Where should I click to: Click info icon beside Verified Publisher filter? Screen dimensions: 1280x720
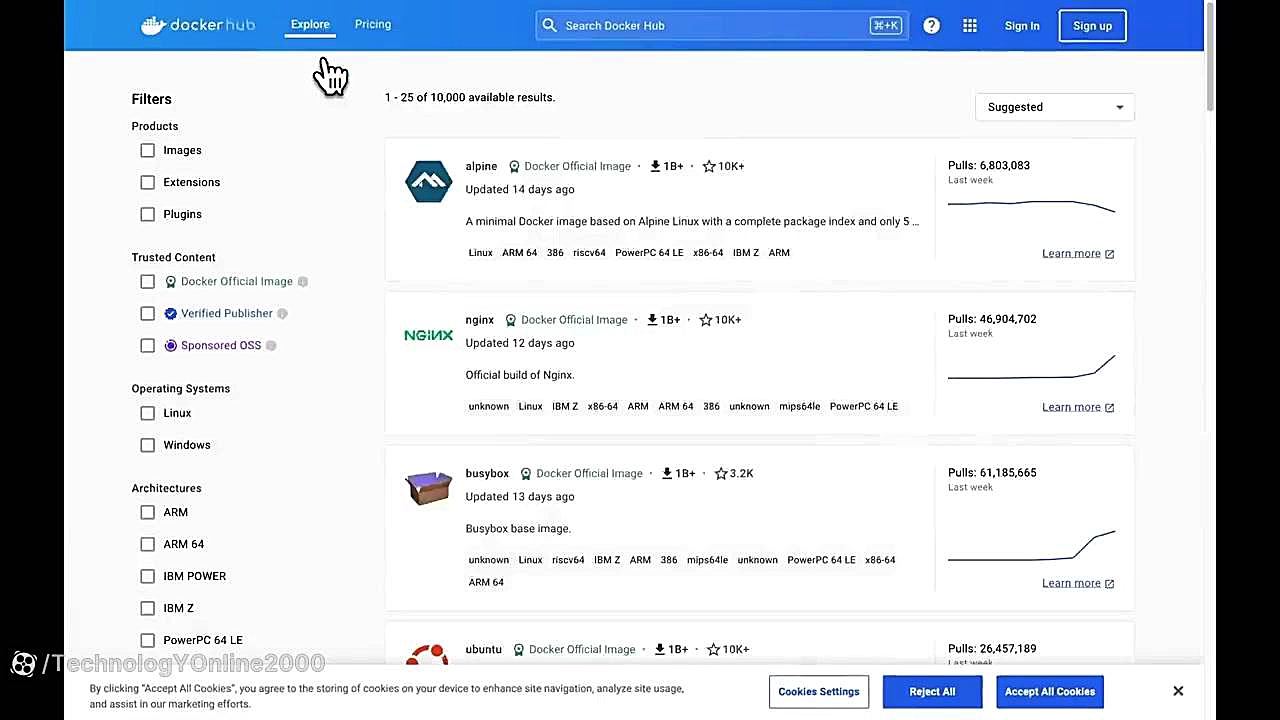pos(282,314)
